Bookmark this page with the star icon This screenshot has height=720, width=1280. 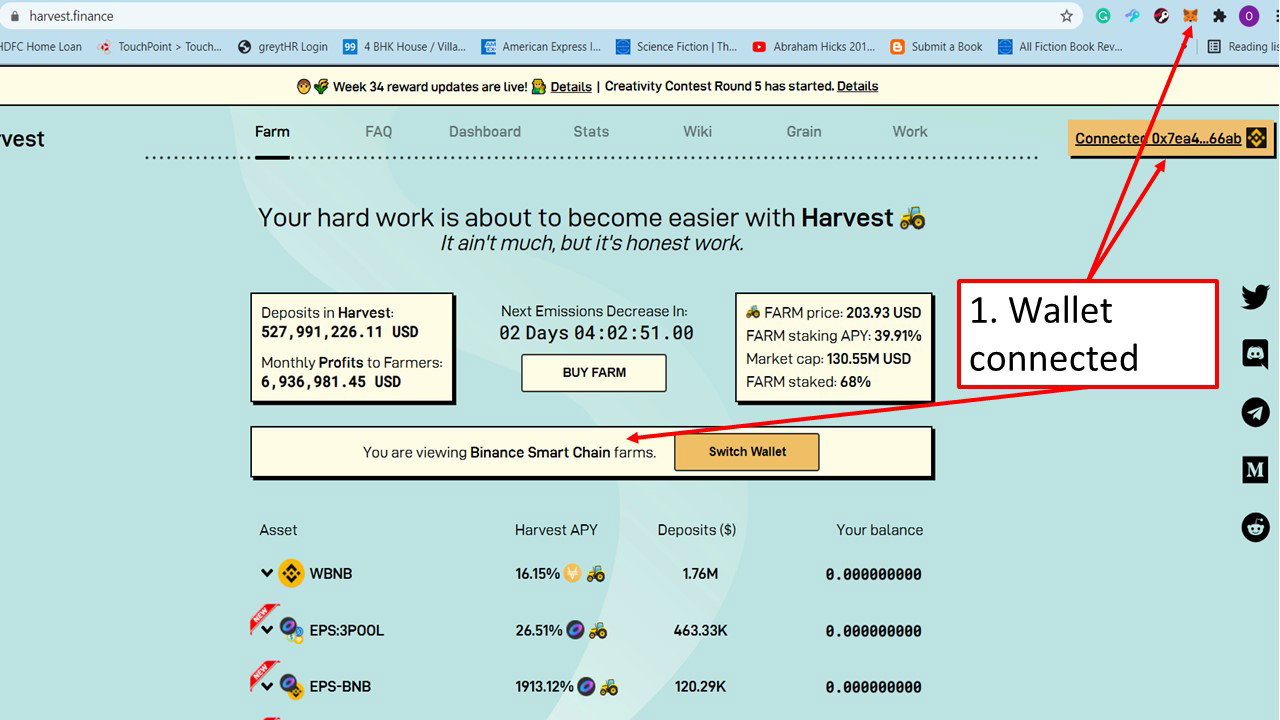pos(1067,16)
